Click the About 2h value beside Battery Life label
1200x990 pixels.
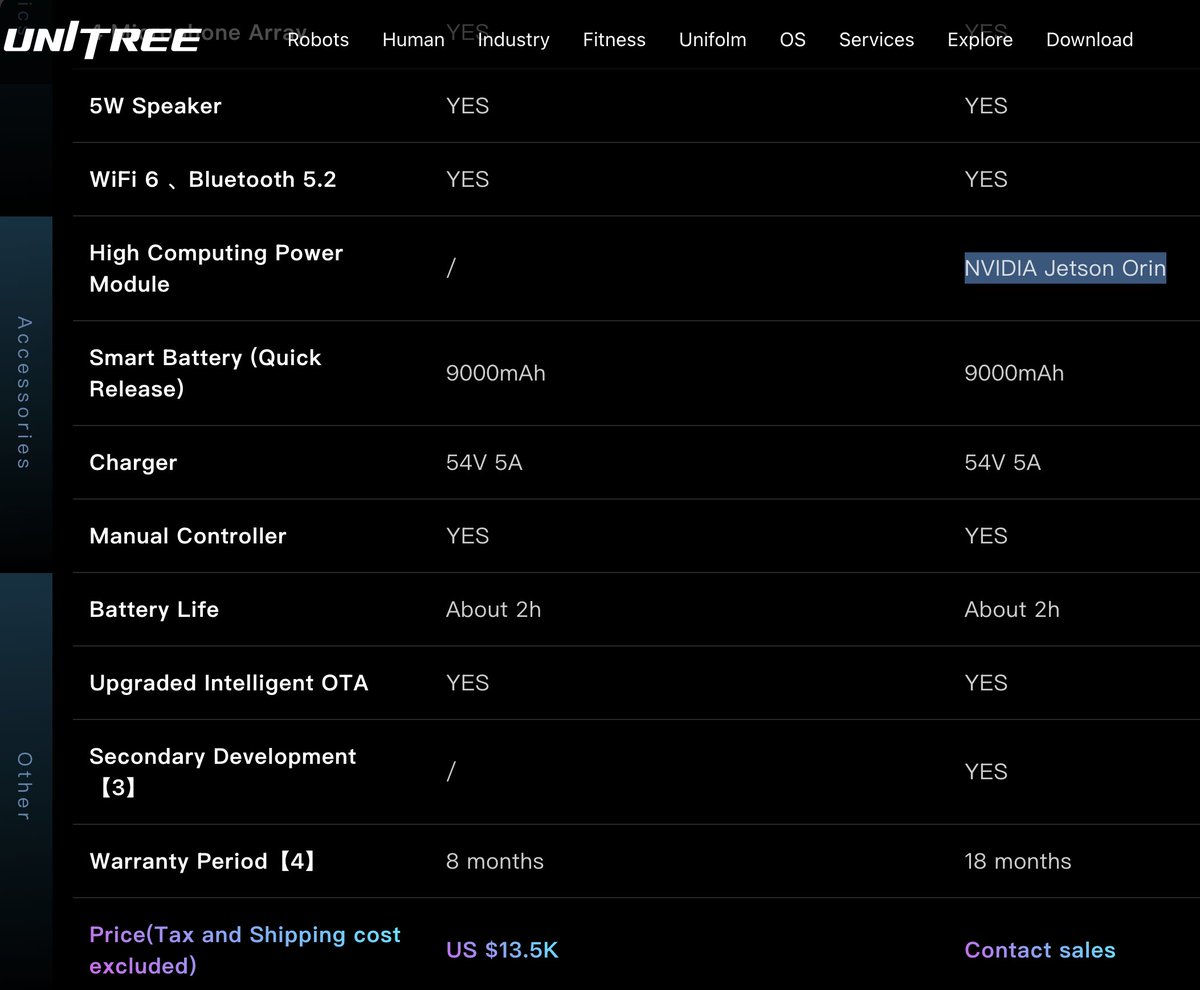pos(493,609)
